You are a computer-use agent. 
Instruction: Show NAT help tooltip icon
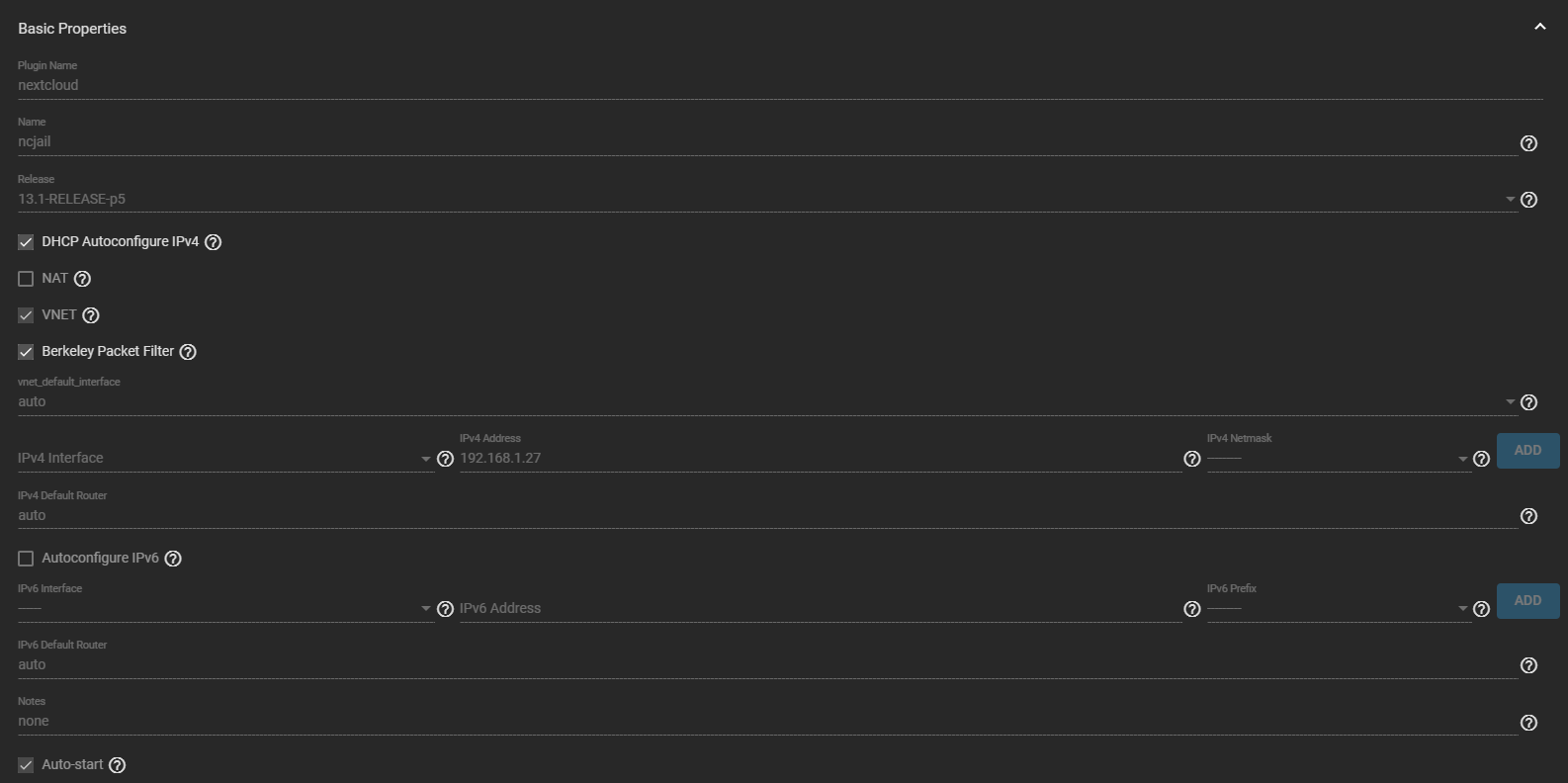click(x=82, y=279)
